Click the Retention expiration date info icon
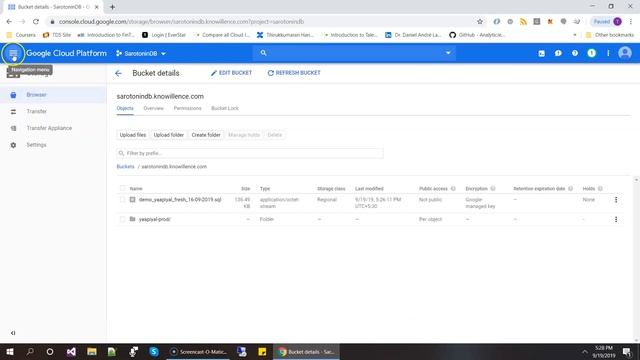 [x=570, y=189]
